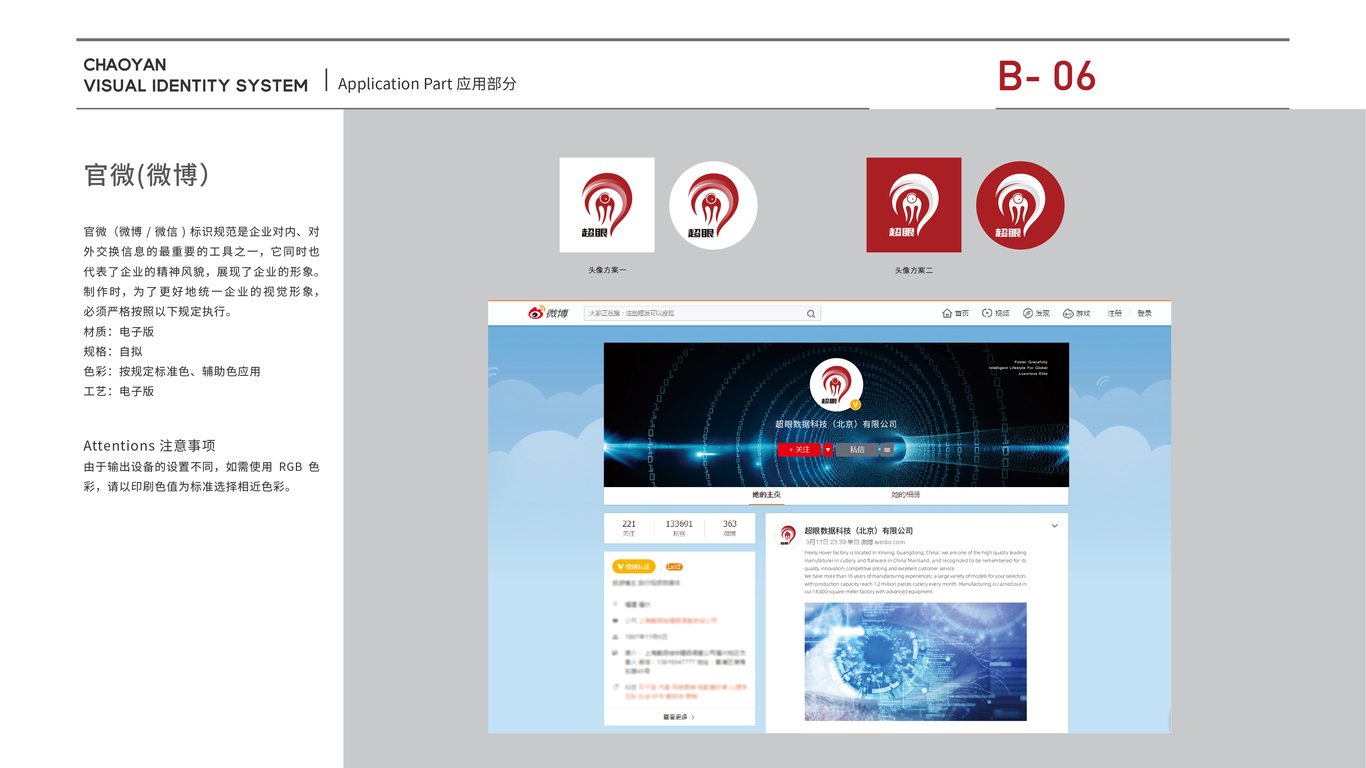The width and height of the screenshot is (1366, 768).
Task: Click the 私信 private message button
Action: click(x=857, y=450)
